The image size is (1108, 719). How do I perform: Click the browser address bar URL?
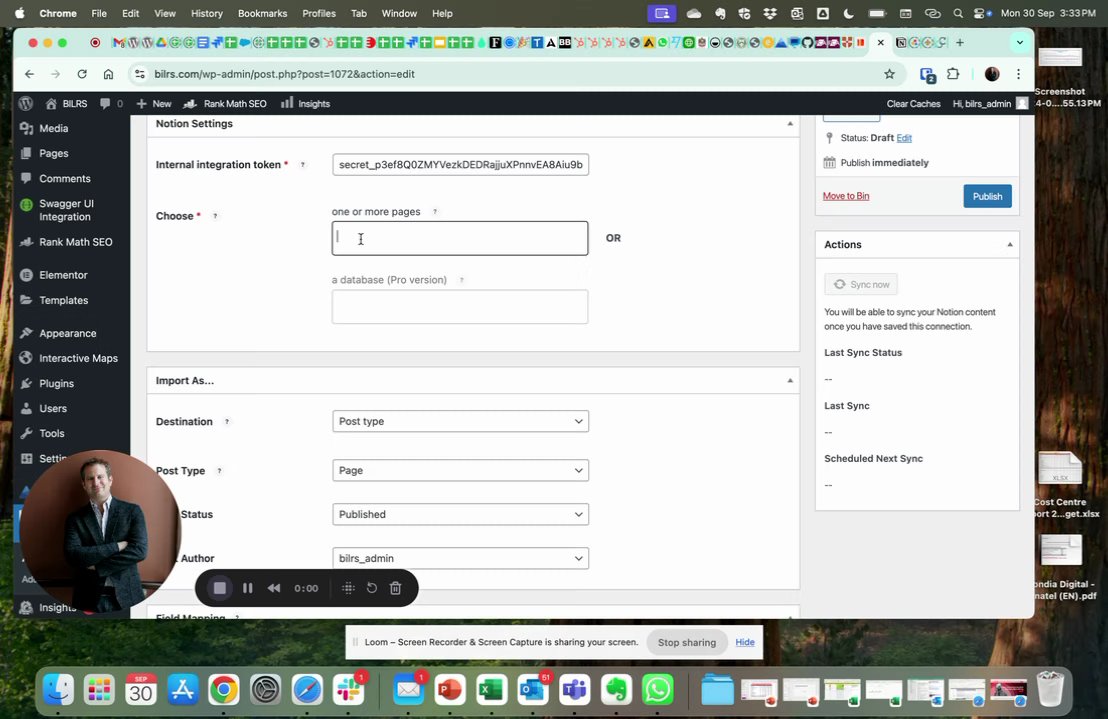pyautogui.click(x=284, y=74)
